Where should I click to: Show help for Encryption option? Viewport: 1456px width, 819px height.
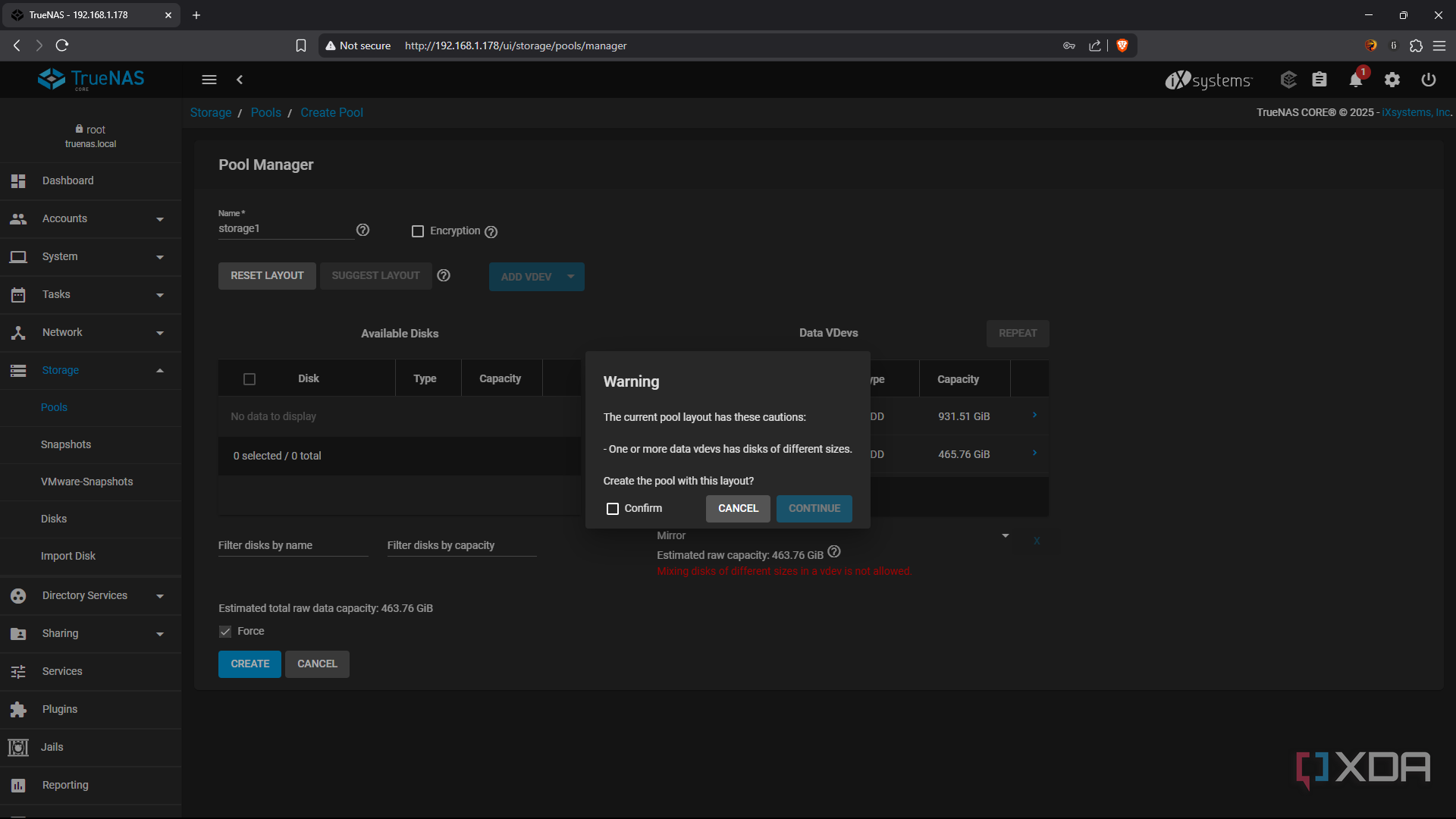click(x=491, y=232)
